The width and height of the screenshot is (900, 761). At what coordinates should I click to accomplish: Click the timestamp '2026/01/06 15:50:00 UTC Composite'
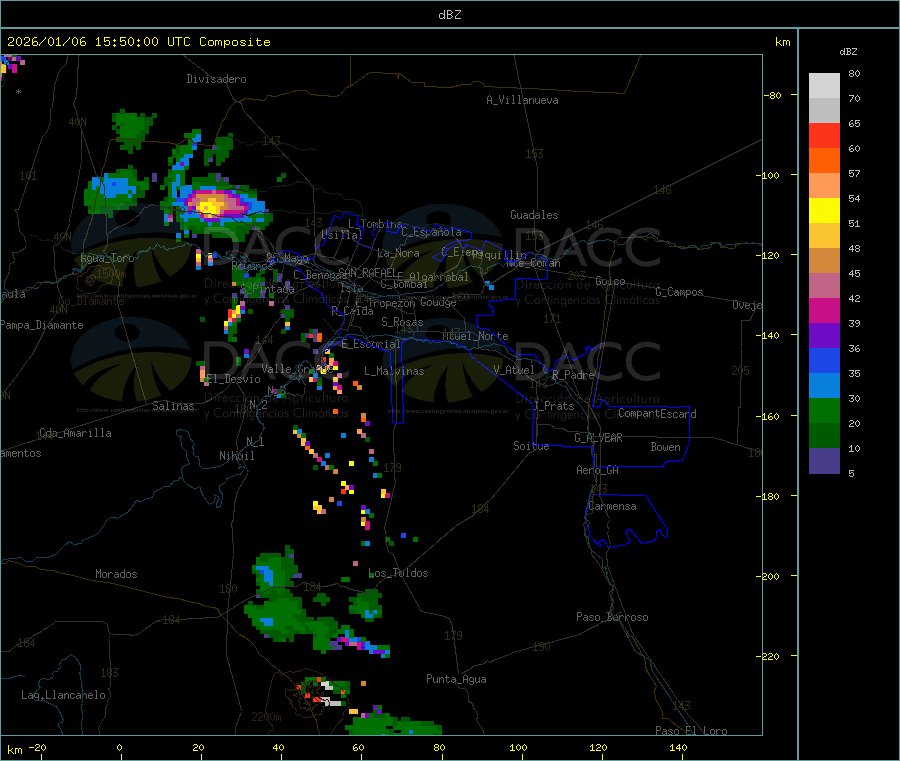pos(138,42)
